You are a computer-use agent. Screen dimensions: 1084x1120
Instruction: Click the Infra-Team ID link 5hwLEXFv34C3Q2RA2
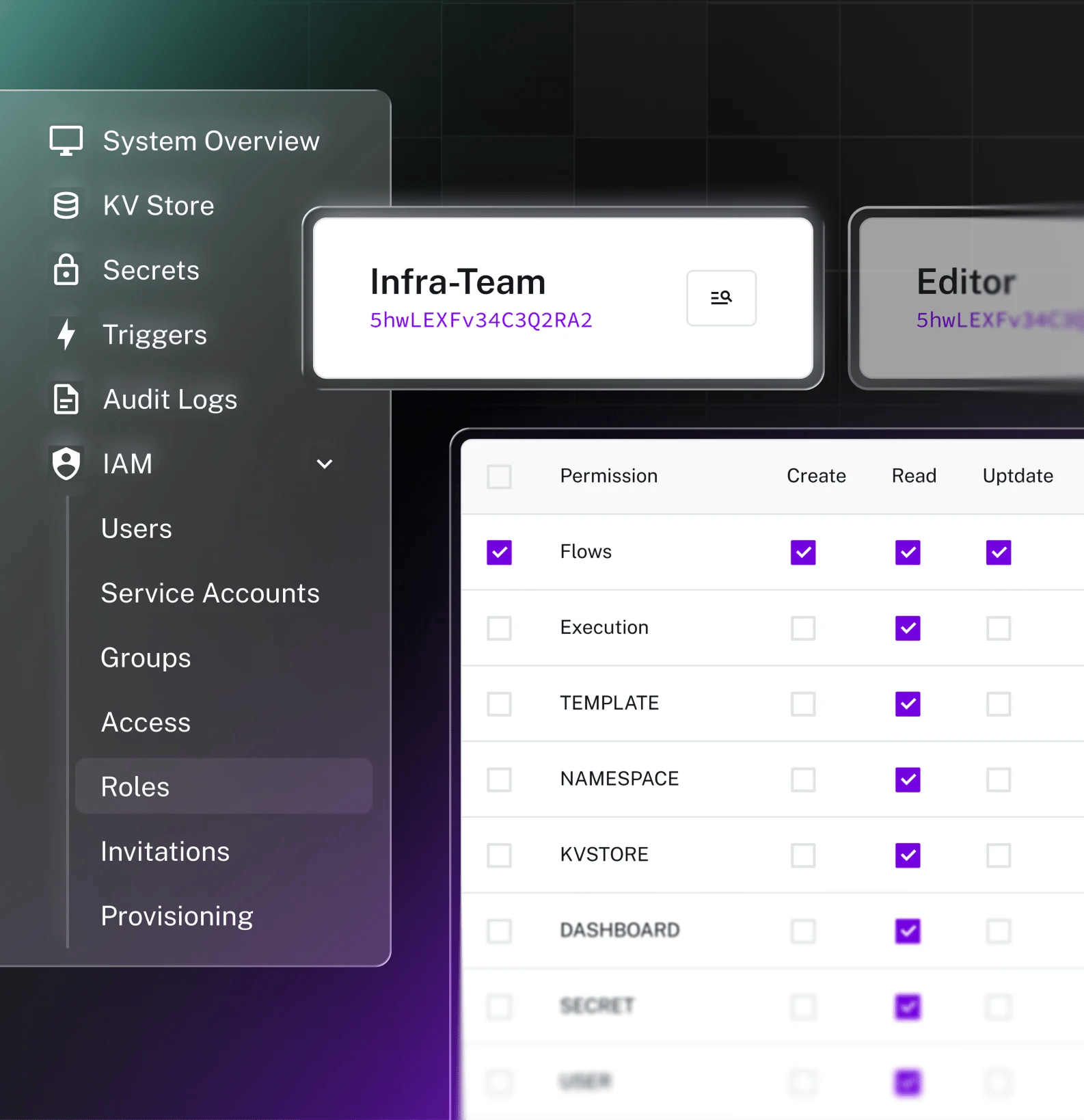point(481,320)
